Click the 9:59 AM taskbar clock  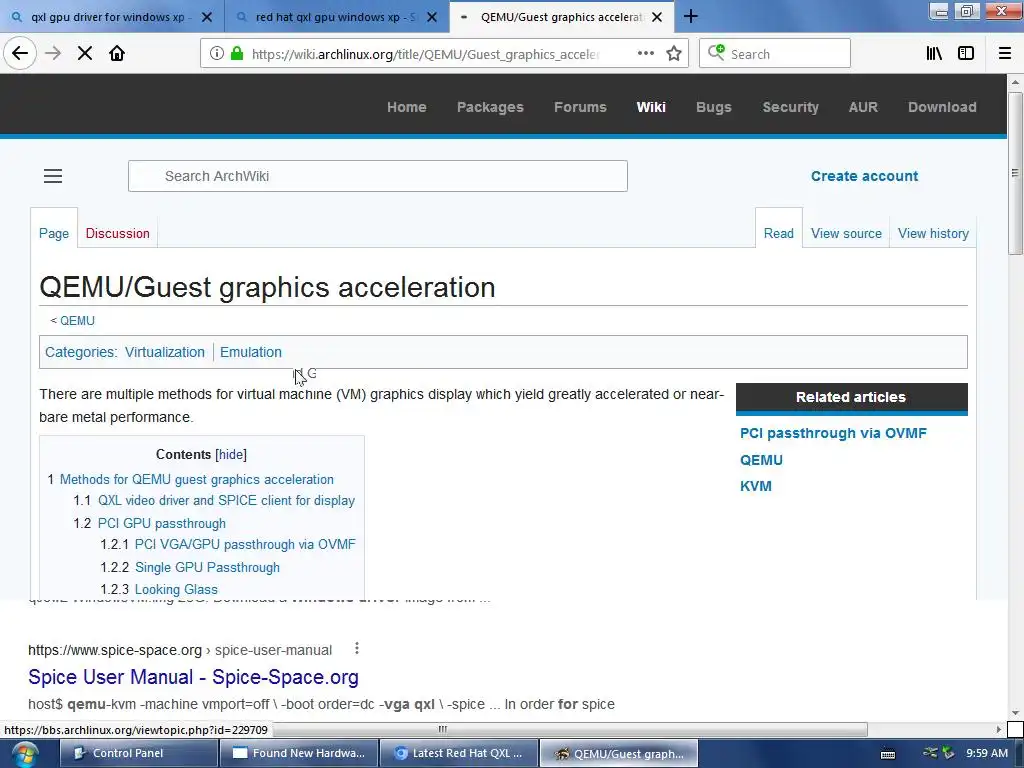point(987,754)
